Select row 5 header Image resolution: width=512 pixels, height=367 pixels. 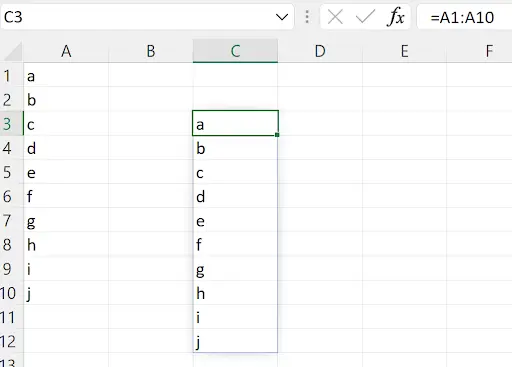11,172
